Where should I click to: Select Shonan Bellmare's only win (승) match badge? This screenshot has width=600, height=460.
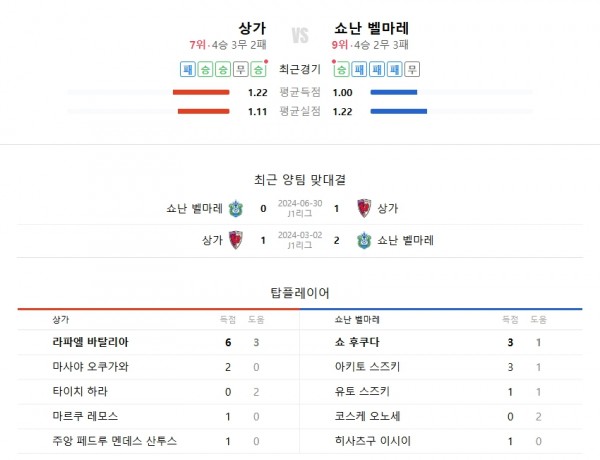pyautogui.click(x=341, y=69)
